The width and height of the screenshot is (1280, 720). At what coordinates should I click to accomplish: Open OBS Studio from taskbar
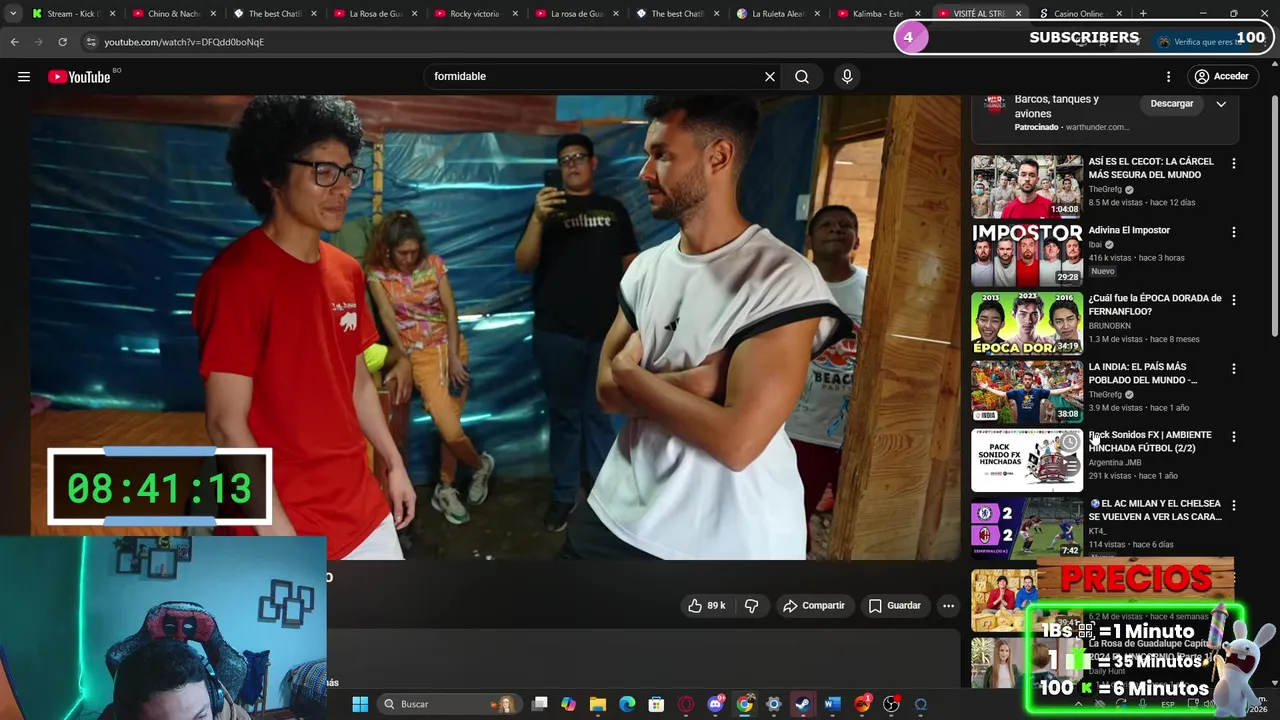pyautogui.click(x=891, y=704)
